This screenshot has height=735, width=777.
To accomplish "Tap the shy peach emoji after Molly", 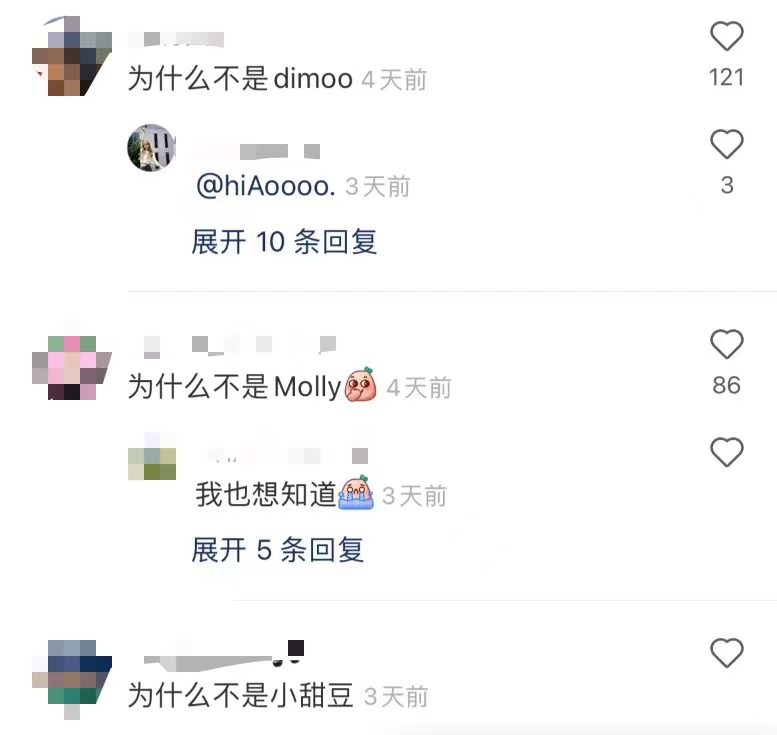I will click(x=360, y=385).
